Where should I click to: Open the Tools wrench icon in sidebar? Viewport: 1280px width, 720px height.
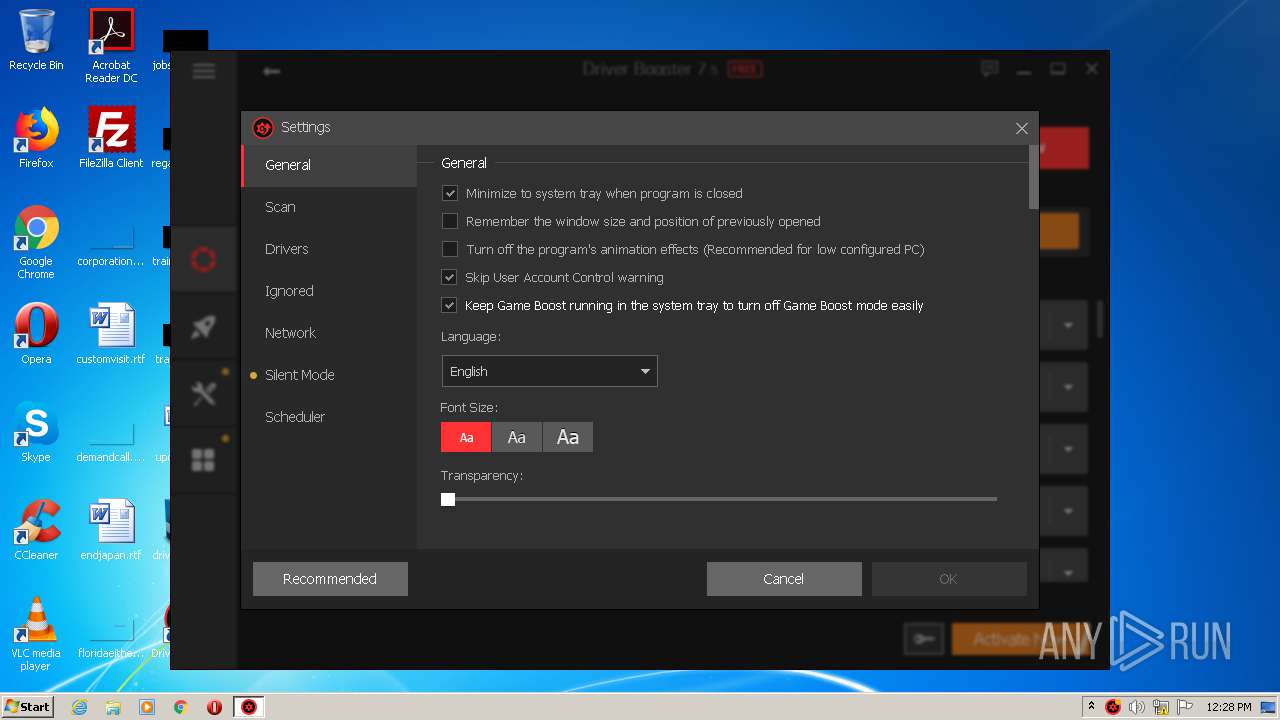(203, 394)
